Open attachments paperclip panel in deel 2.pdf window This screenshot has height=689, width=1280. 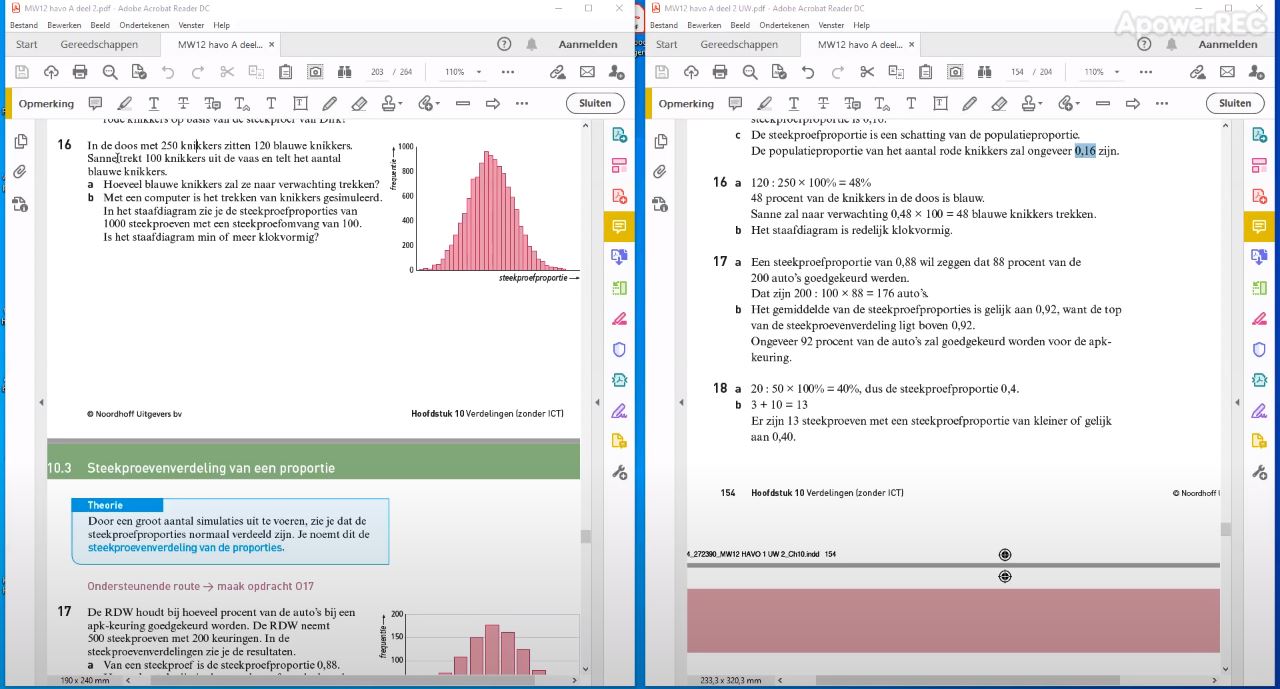(x=20, y=172)
